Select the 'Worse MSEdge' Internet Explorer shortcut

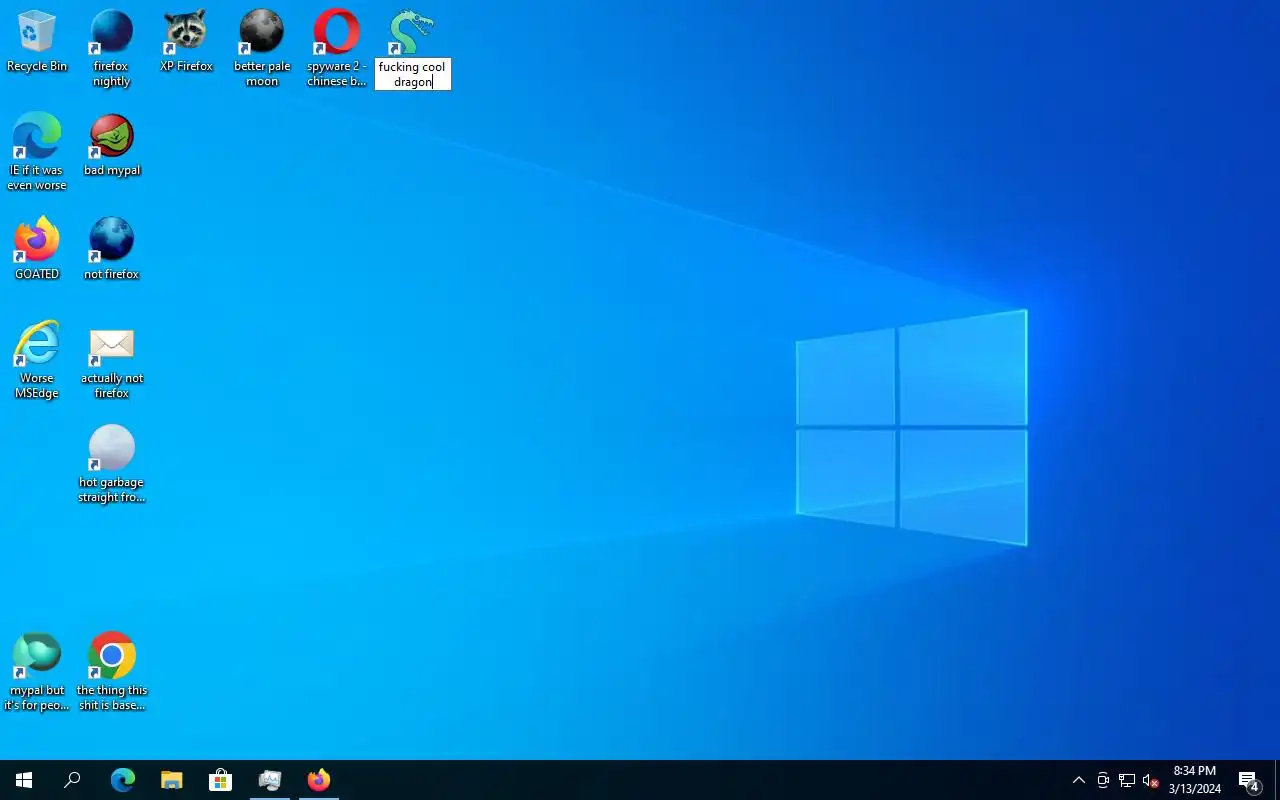[37, 360]
